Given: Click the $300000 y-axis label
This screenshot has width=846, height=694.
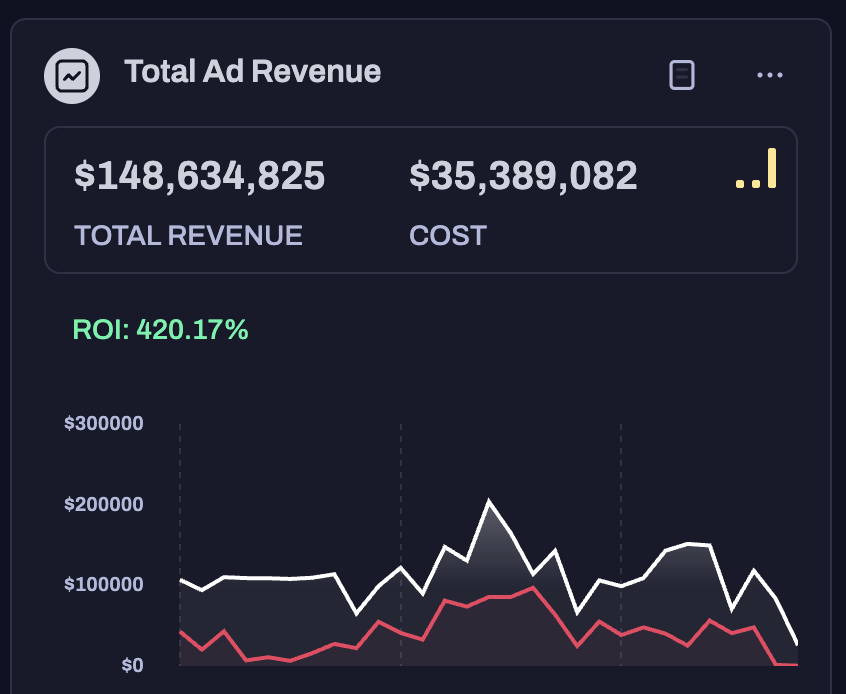Looking at the screenshot, I should pos(104,424).
